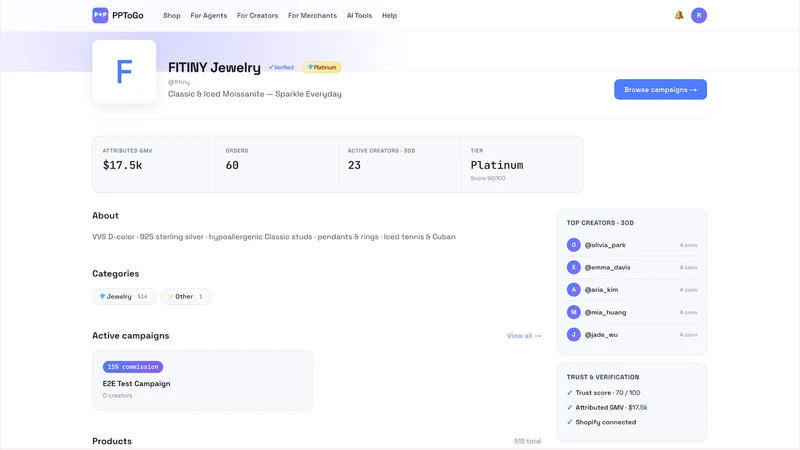Open the For Merchants menu item
This screenshot has width=800, height=450.
312,15
